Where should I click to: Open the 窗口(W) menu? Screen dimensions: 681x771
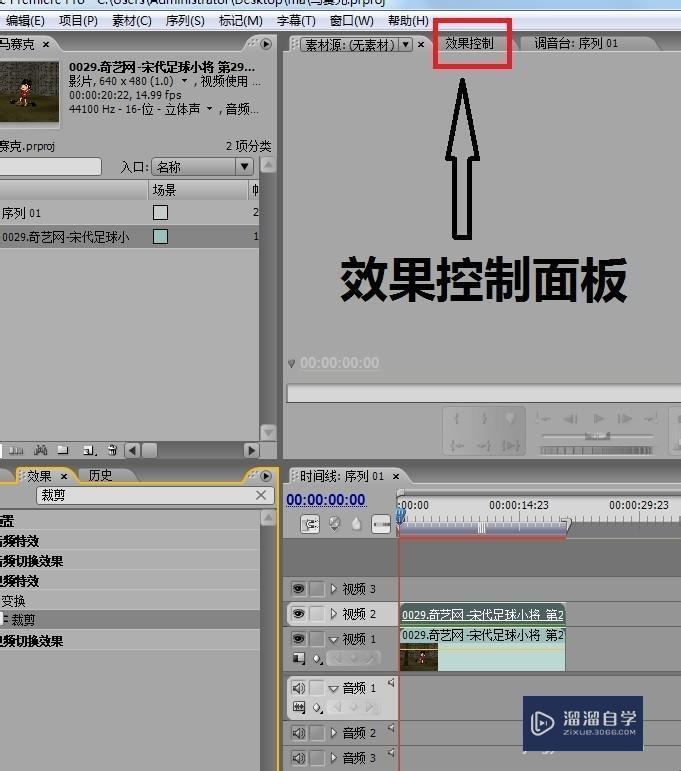[352, 21]
